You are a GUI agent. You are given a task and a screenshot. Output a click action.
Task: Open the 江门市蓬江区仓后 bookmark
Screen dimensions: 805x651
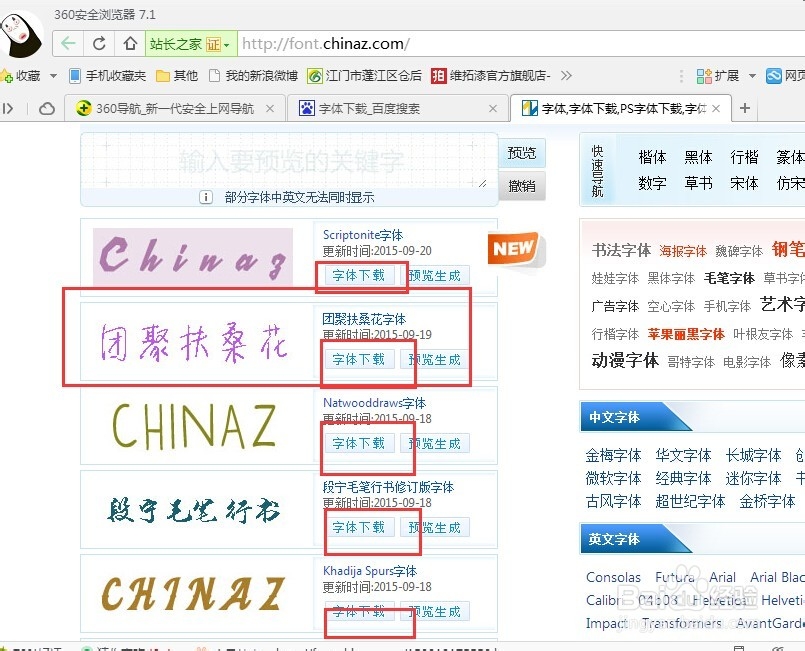(365, 76)
